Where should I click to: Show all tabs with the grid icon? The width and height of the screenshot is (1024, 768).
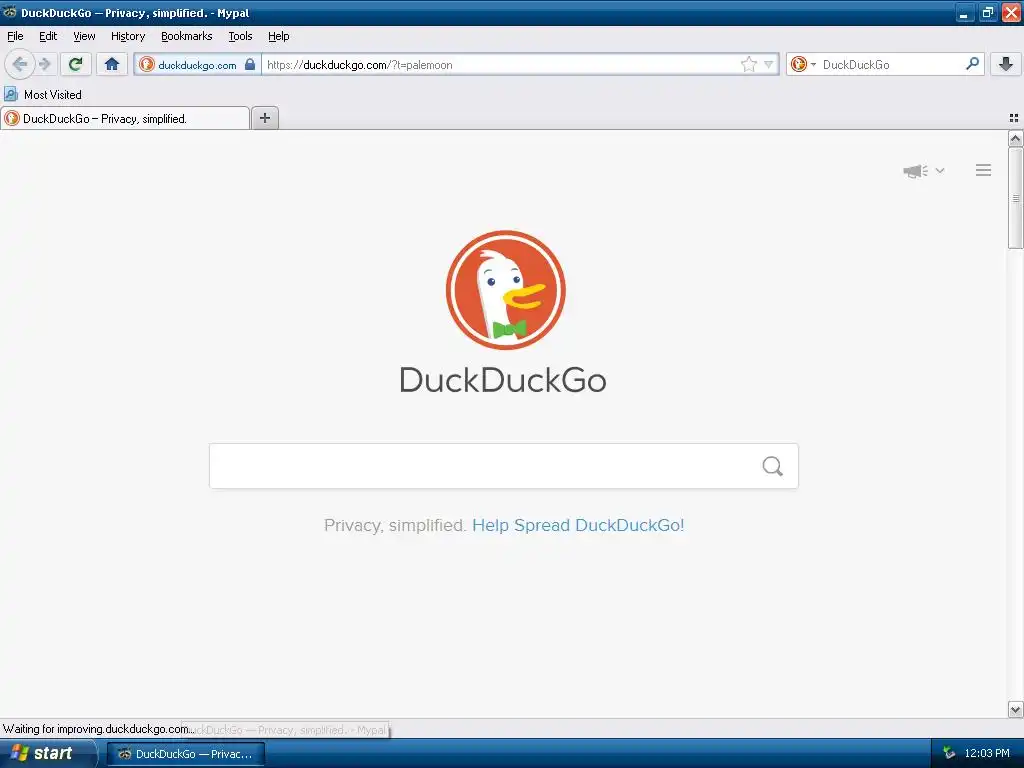1014,118
